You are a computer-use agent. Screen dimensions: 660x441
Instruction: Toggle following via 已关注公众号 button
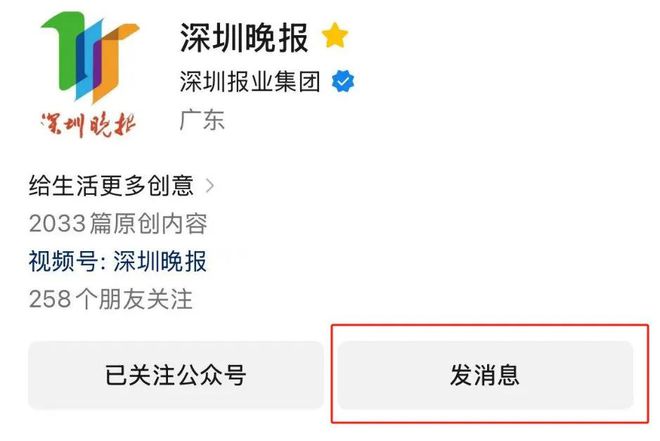coord(176,375)
